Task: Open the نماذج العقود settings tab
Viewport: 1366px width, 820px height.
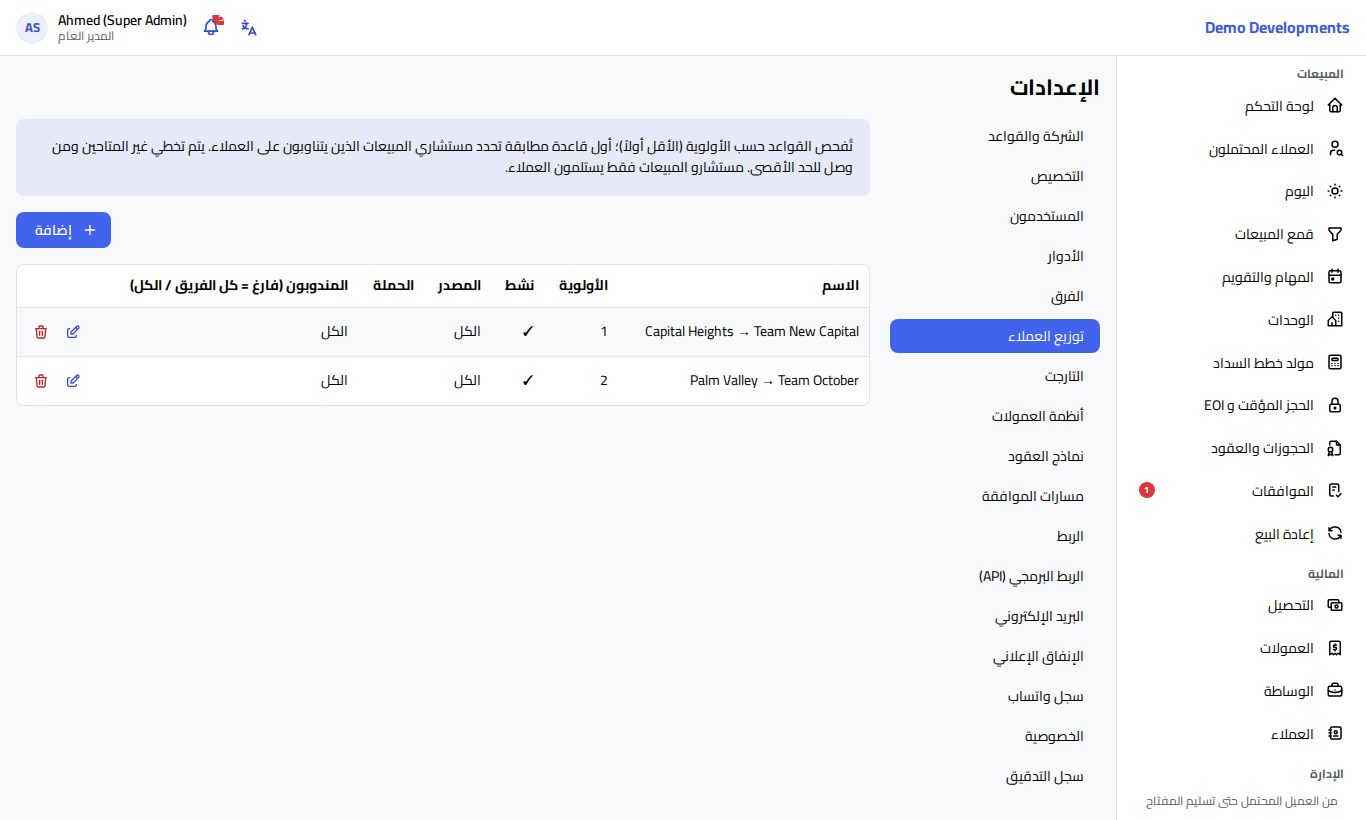Action: click(995, 456)
